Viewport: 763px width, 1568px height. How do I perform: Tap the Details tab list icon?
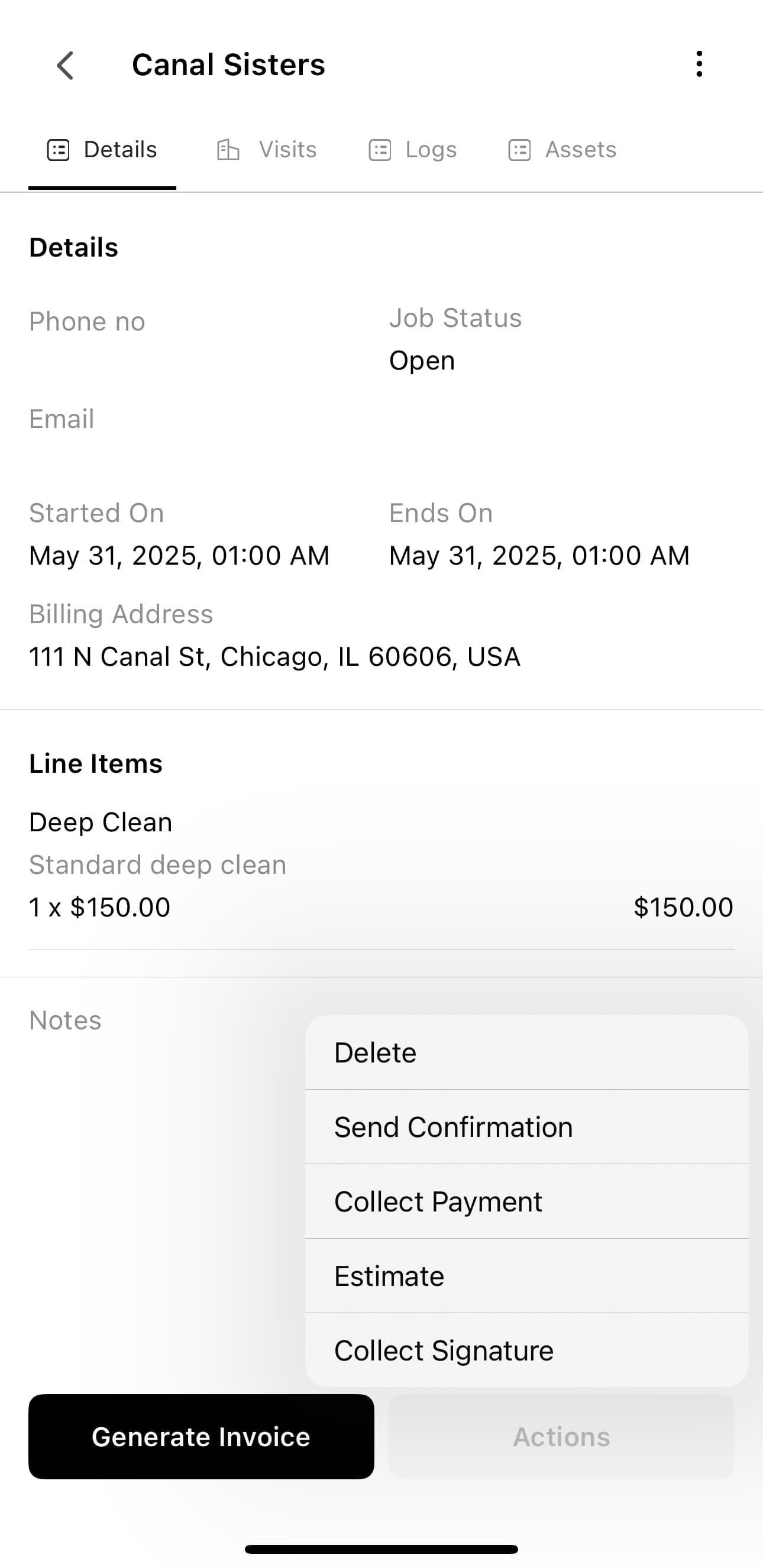point(59,150)
